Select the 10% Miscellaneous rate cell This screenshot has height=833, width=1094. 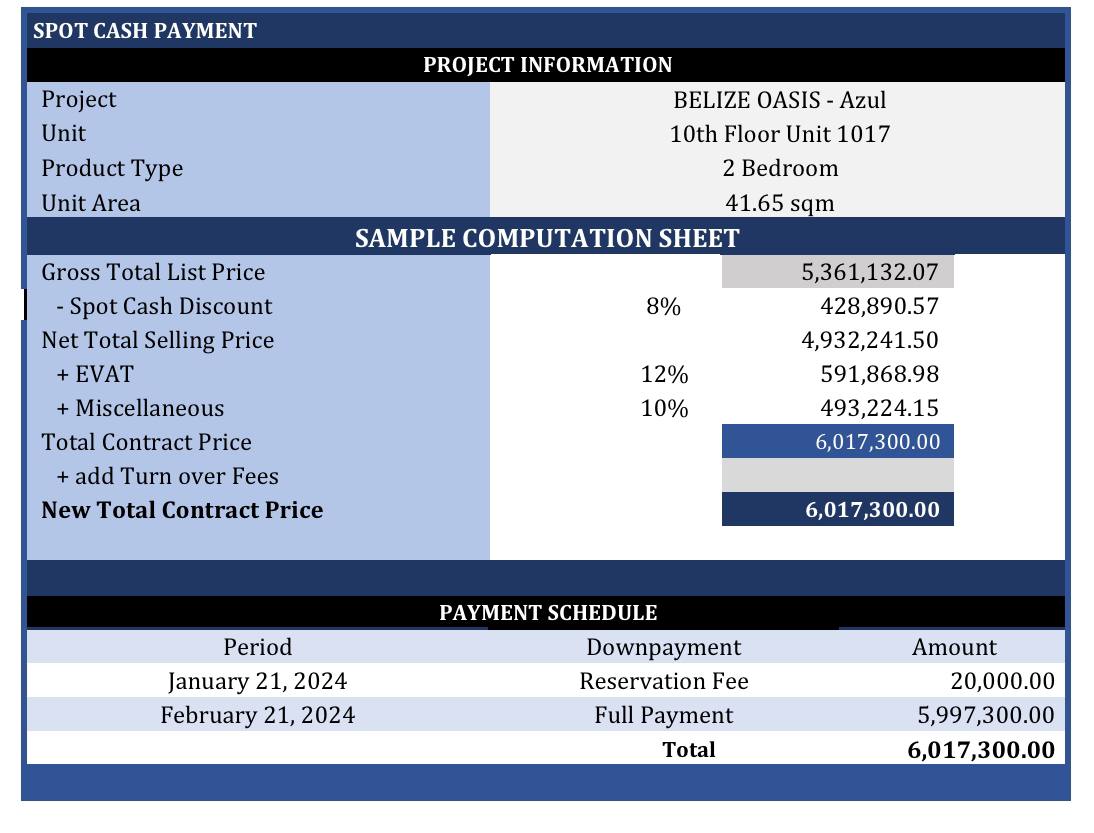coord(664,408)
